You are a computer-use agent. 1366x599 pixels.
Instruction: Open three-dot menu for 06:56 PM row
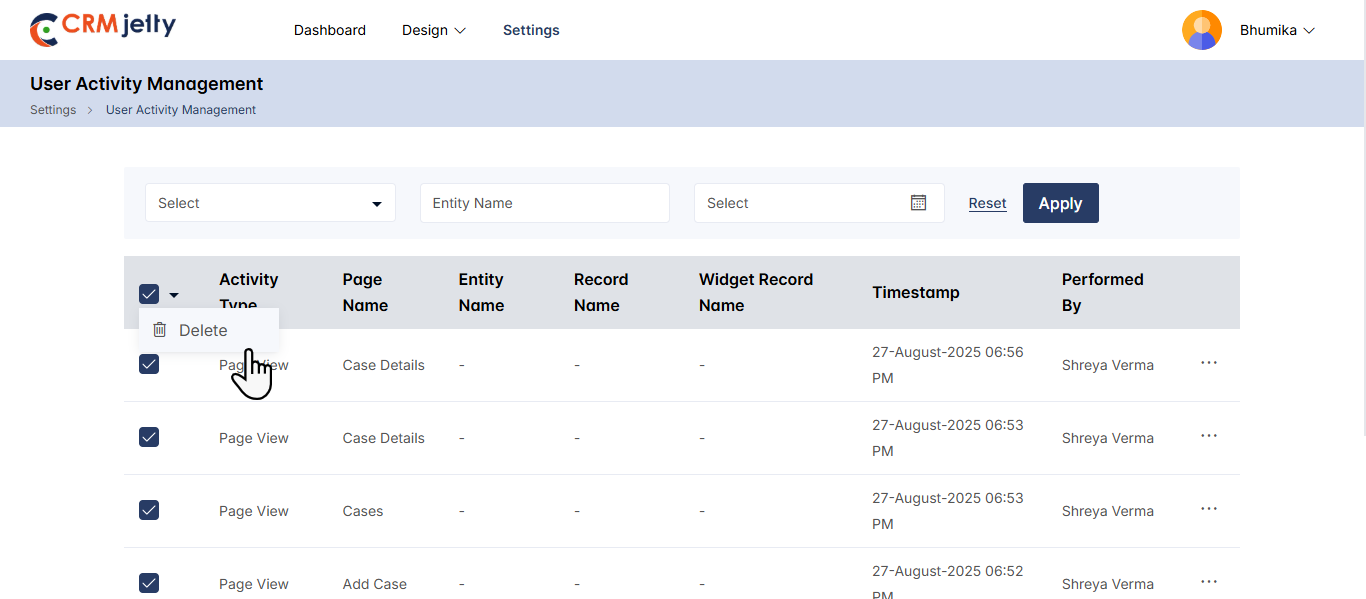point(1208,363)
